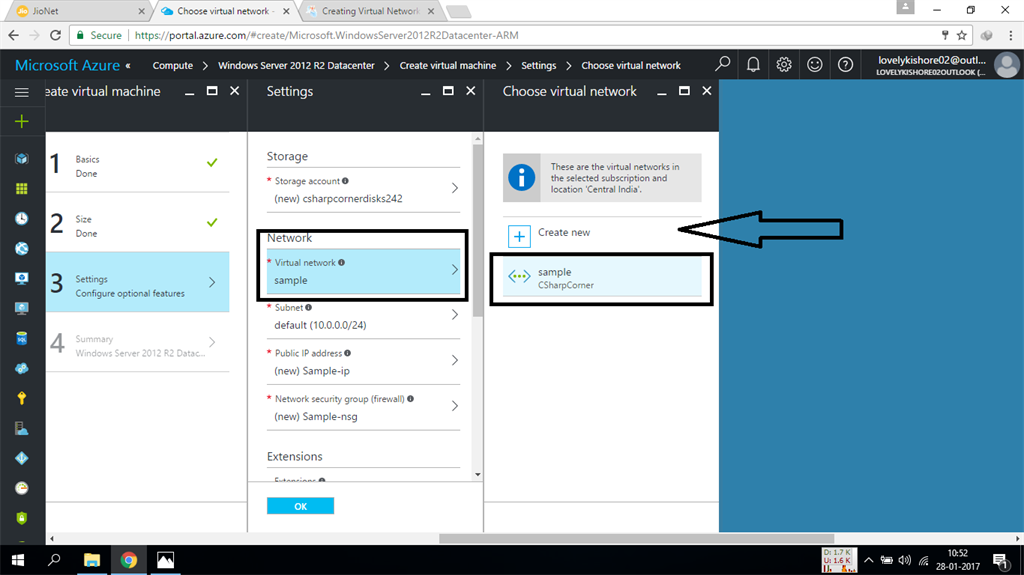Select Choose virtual network browser tab

click(x=225, y=11)
